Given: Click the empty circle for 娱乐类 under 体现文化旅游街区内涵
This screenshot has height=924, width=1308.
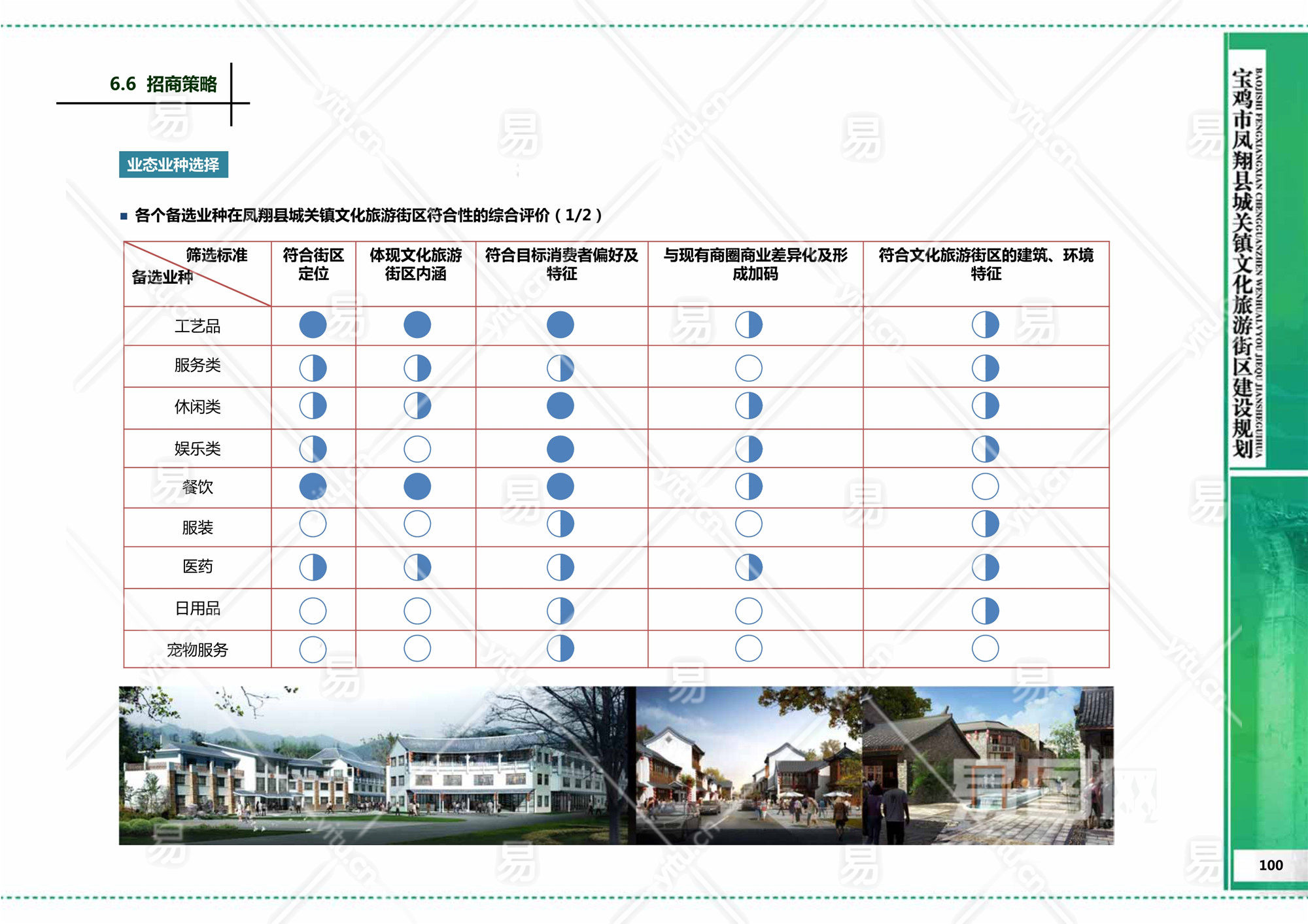Looking at the screenshot, I should 417,449.
